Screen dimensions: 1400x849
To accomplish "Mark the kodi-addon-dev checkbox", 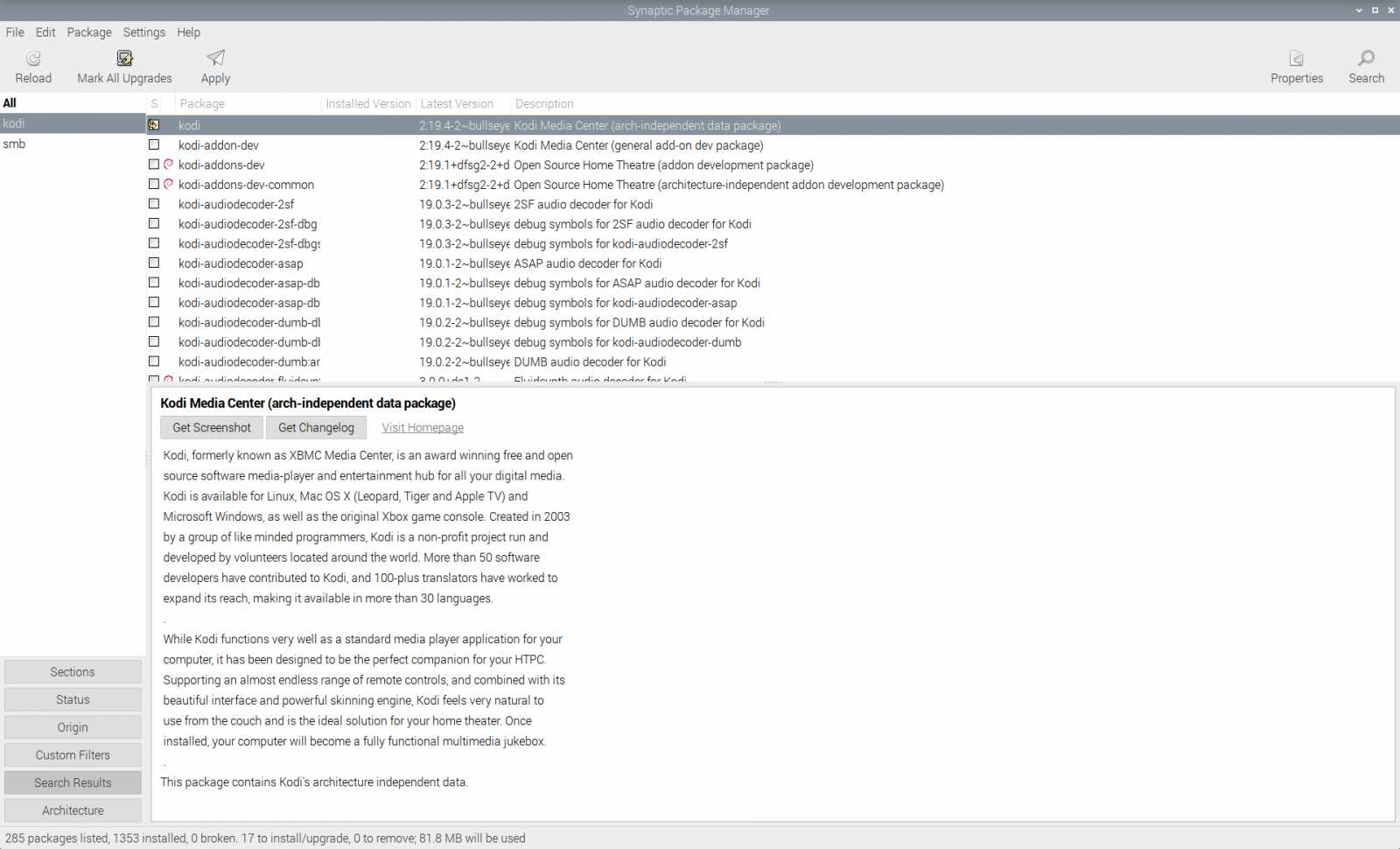I will (x=154, y=144).
